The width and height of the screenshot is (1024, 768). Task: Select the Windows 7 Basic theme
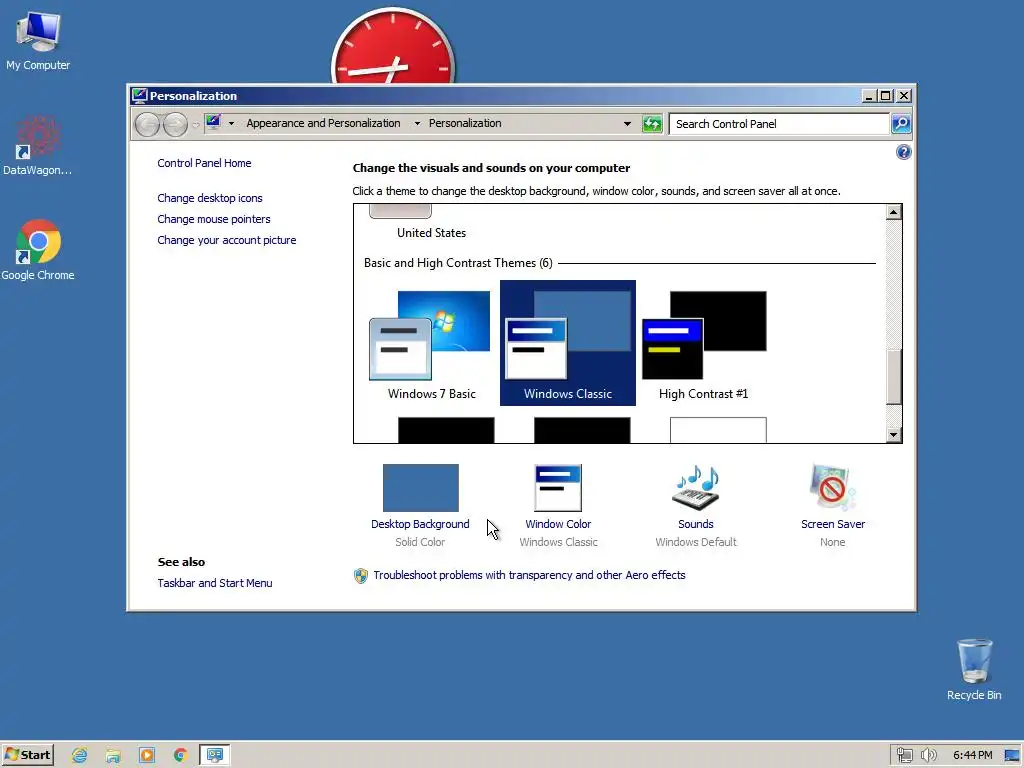(x=432, y=343)
